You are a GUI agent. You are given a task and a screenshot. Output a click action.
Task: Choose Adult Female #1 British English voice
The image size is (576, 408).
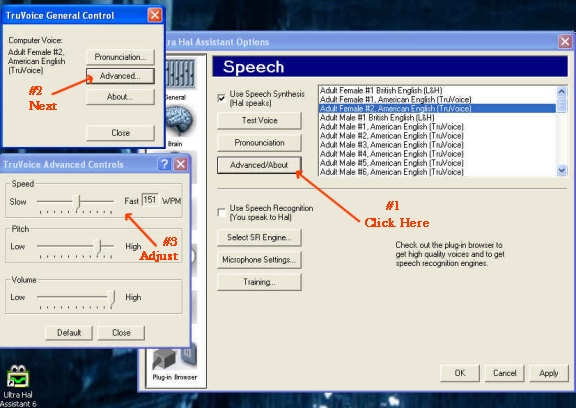tap(381, 90)
